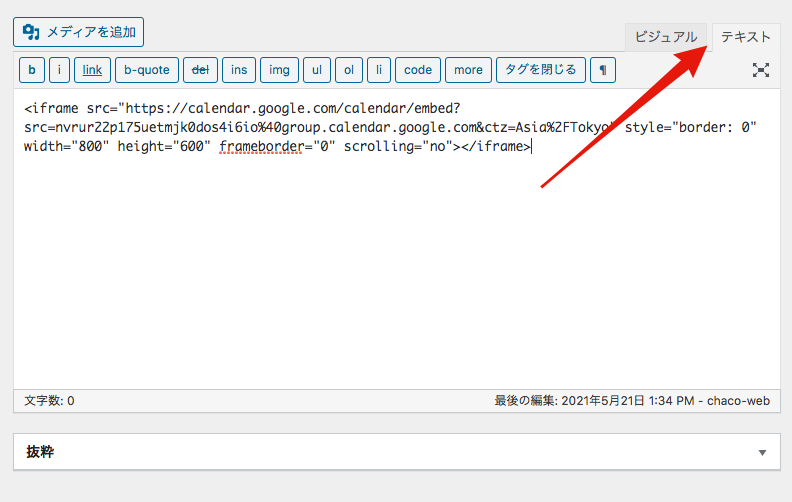792x502 pixels.
Task: Insert deleted-text tag with del button
Action: click(200, 70)
